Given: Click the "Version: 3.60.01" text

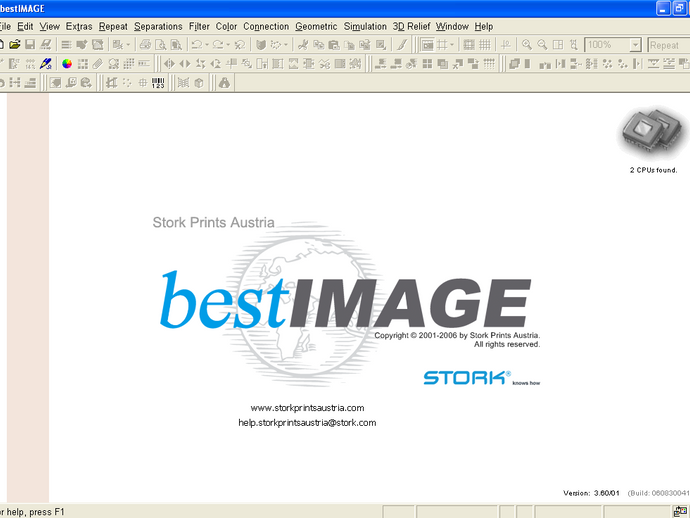Looking at the screenshot, I should pyautogui.click(x=591, y=493).
